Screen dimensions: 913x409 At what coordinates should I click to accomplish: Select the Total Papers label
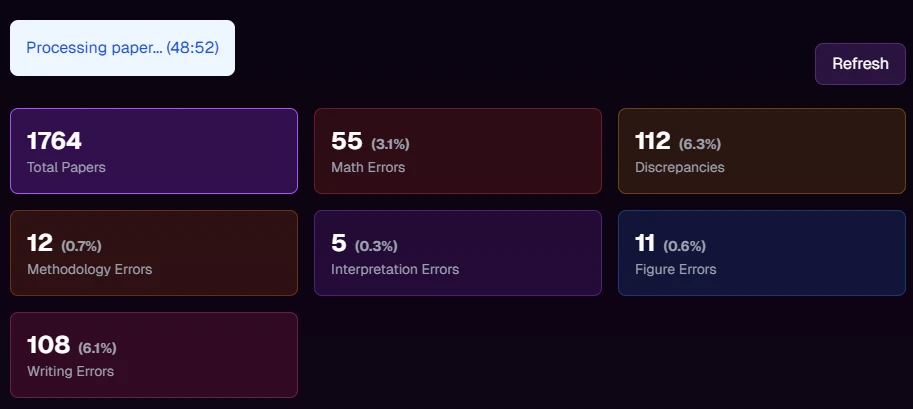(66, 167)
